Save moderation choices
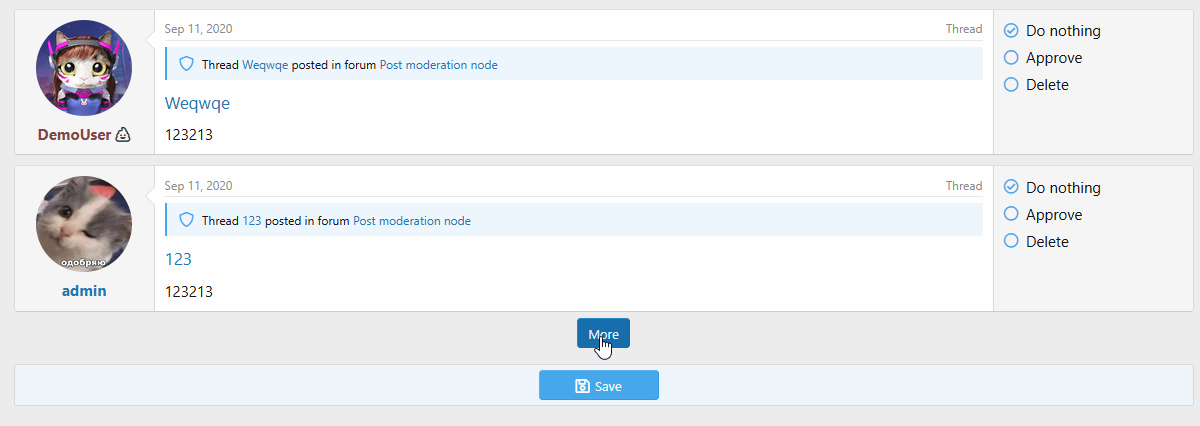 [x=599, y=386]
